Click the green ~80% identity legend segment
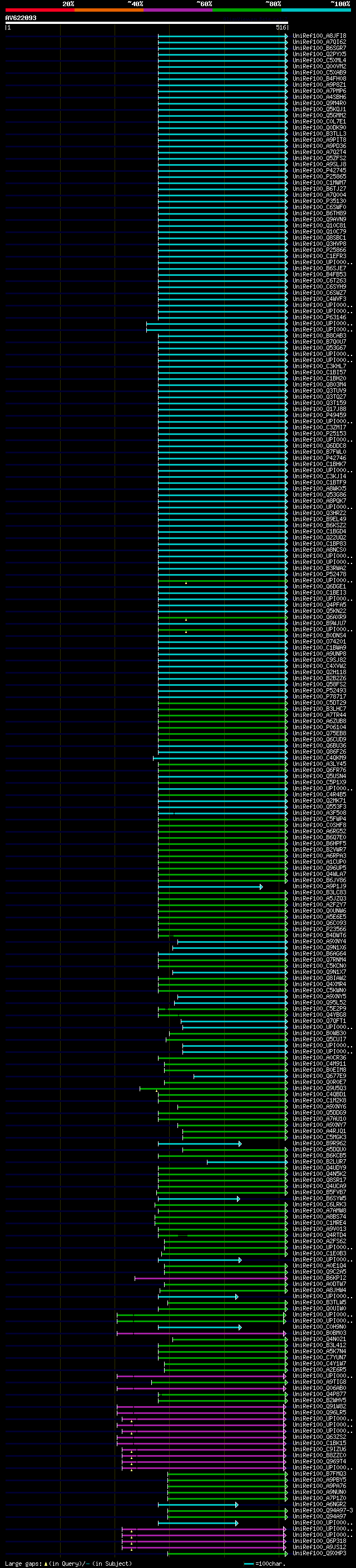Viewport: 356px width, 1568px height. pos(247,10)
